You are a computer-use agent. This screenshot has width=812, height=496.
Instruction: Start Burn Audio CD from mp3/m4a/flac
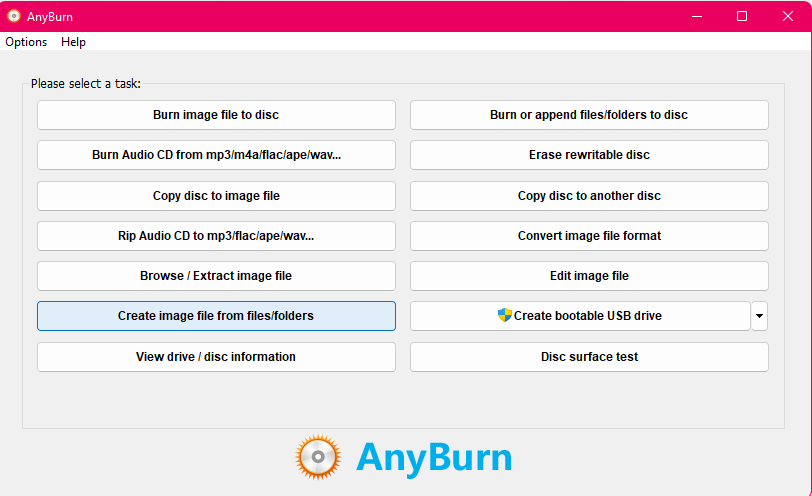[216, 155]
